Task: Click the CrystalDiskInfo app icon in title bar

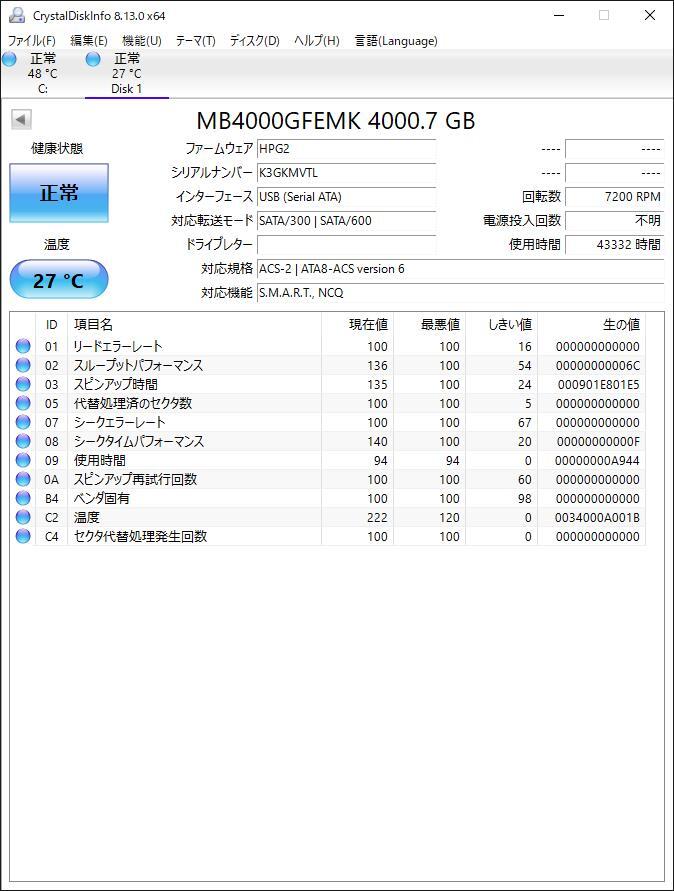Action: (x=17, y=15)
